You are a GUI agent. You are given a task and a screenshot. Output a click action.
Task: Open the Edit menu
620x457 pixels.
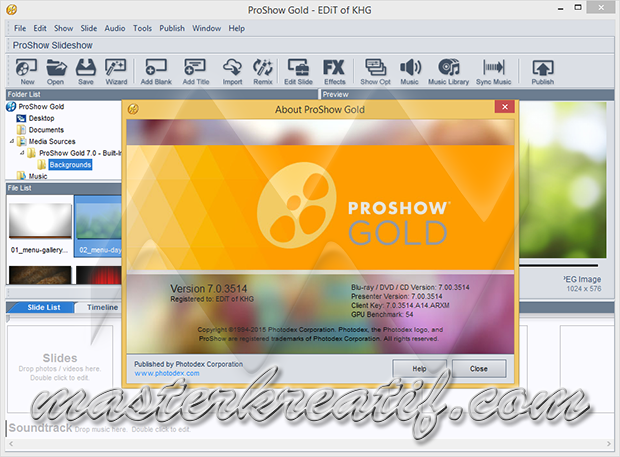pyautogui.click(x=40, y=28)
